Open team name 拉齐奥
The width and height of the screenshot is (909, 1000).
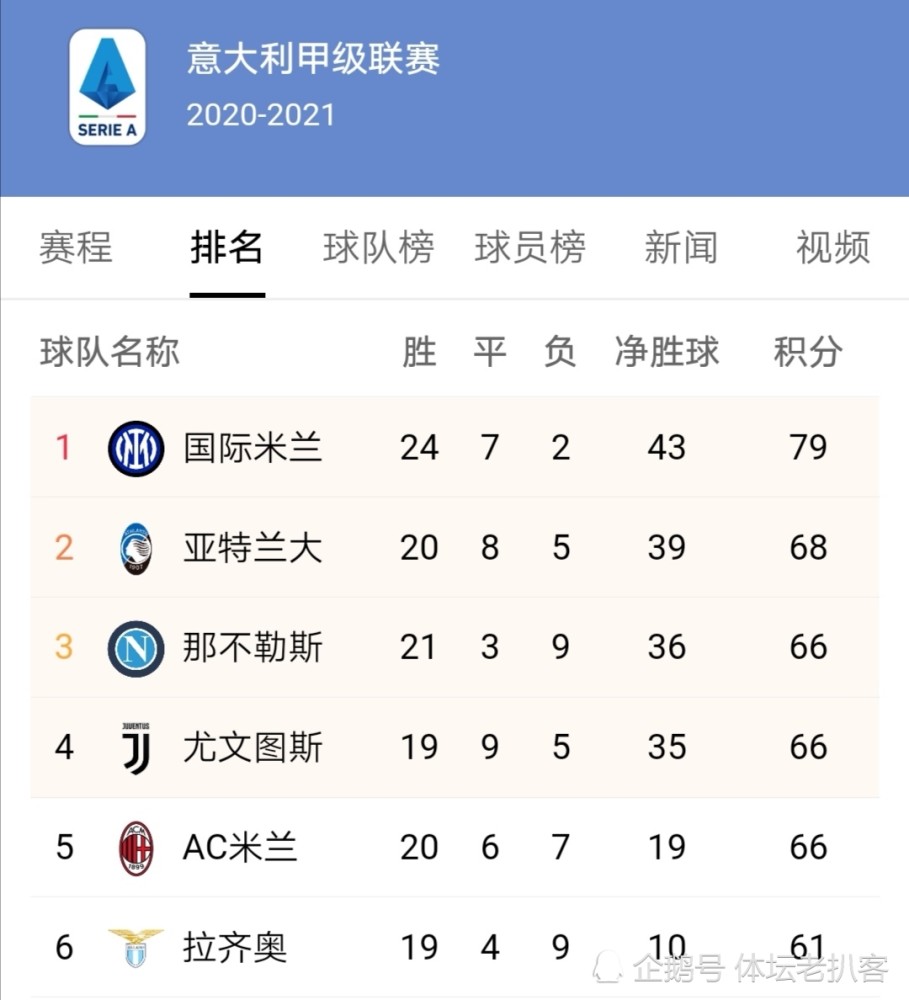pyautogui.click(x=235, y=948)
